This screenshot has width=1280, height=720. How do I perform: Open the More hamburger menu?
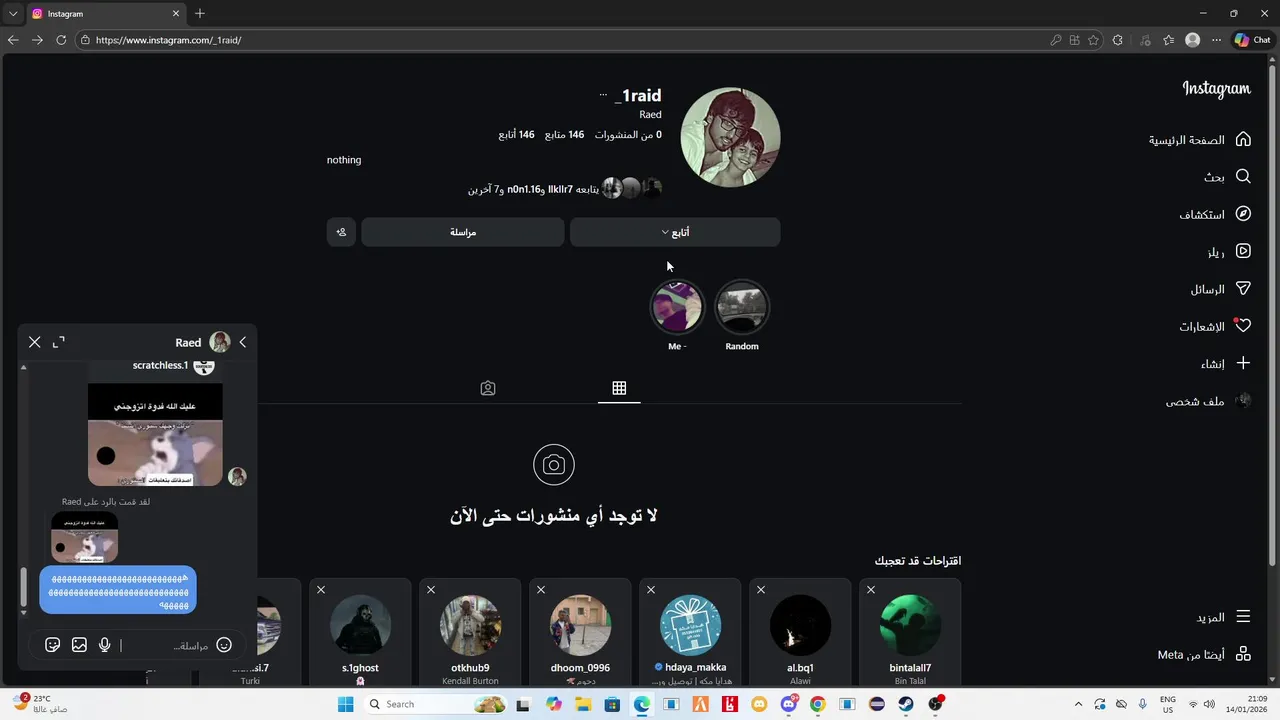(1243, 617)
